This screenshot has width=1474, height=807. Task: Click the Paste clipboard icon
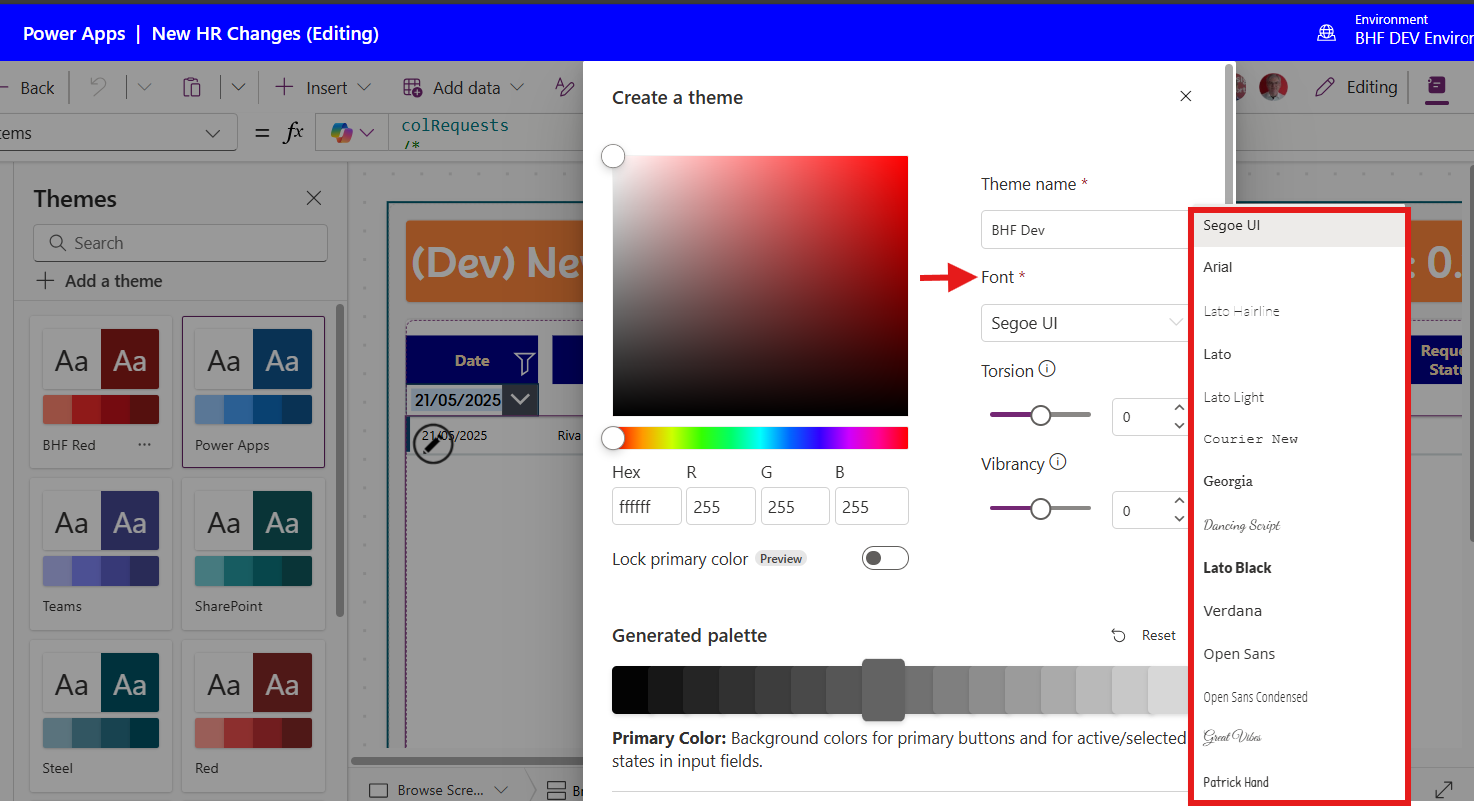(192, 87)
